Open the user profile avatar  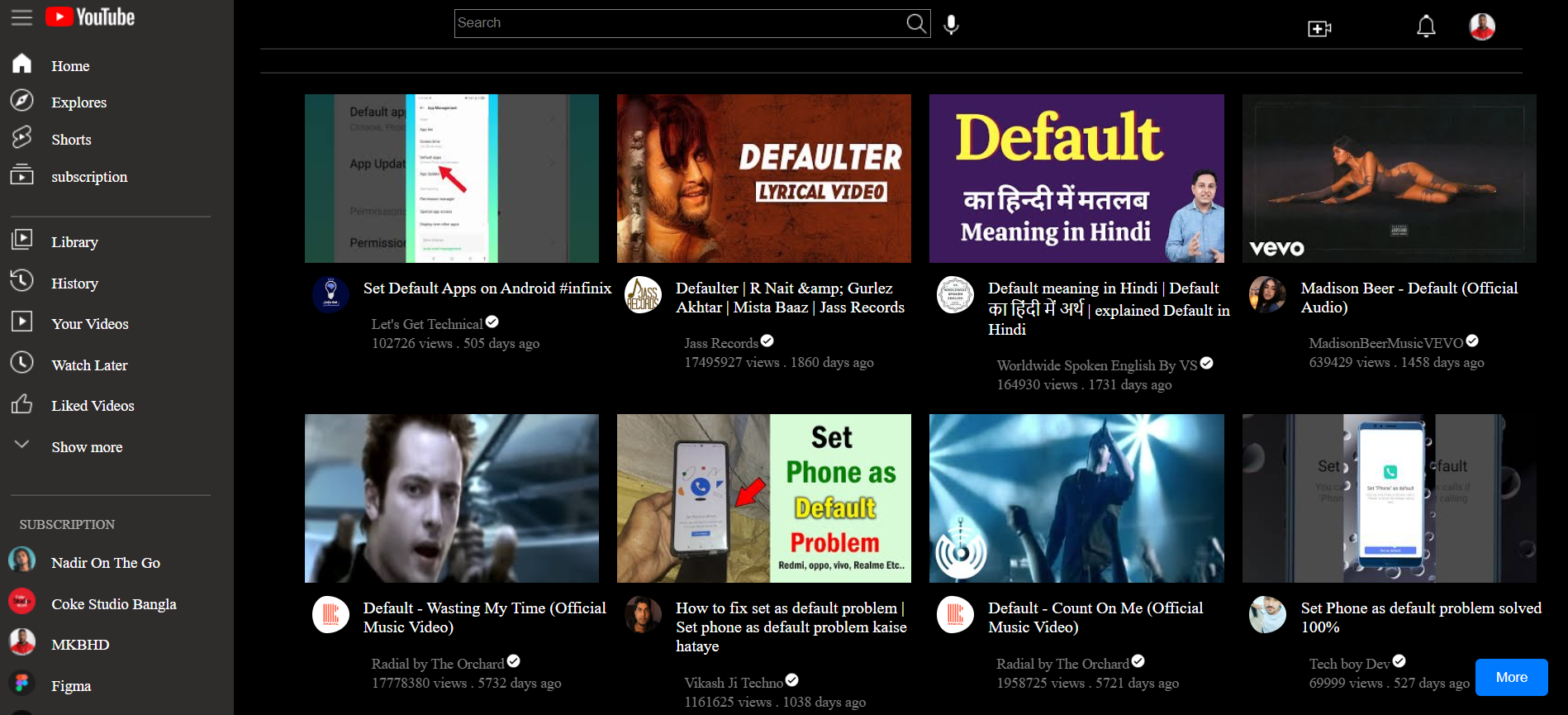tap(1482, 26)
